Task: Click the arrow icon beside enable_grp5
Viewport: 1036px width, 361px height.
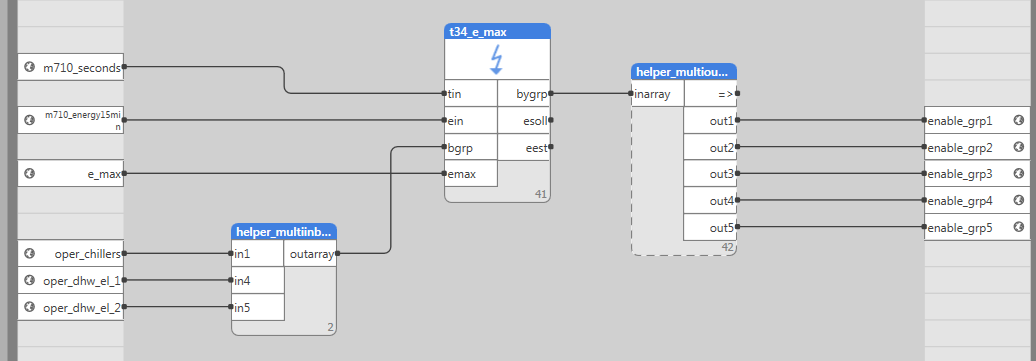Action: (x=1018, y=227)
